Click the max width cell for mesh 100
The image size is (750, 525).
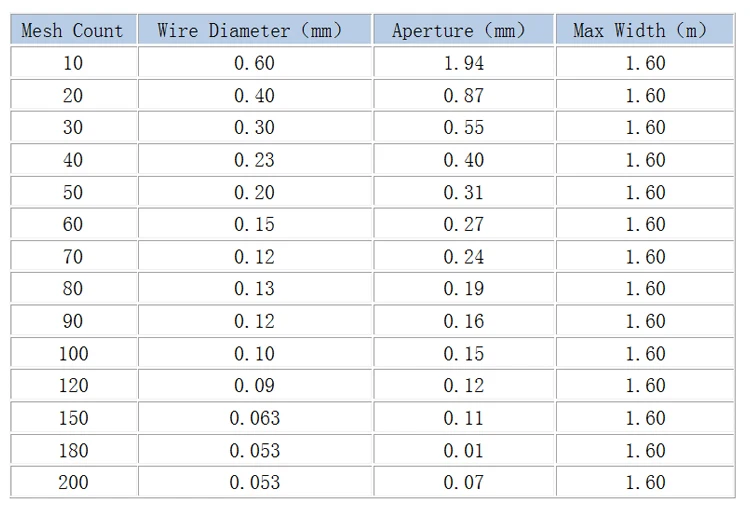(645, 353)
